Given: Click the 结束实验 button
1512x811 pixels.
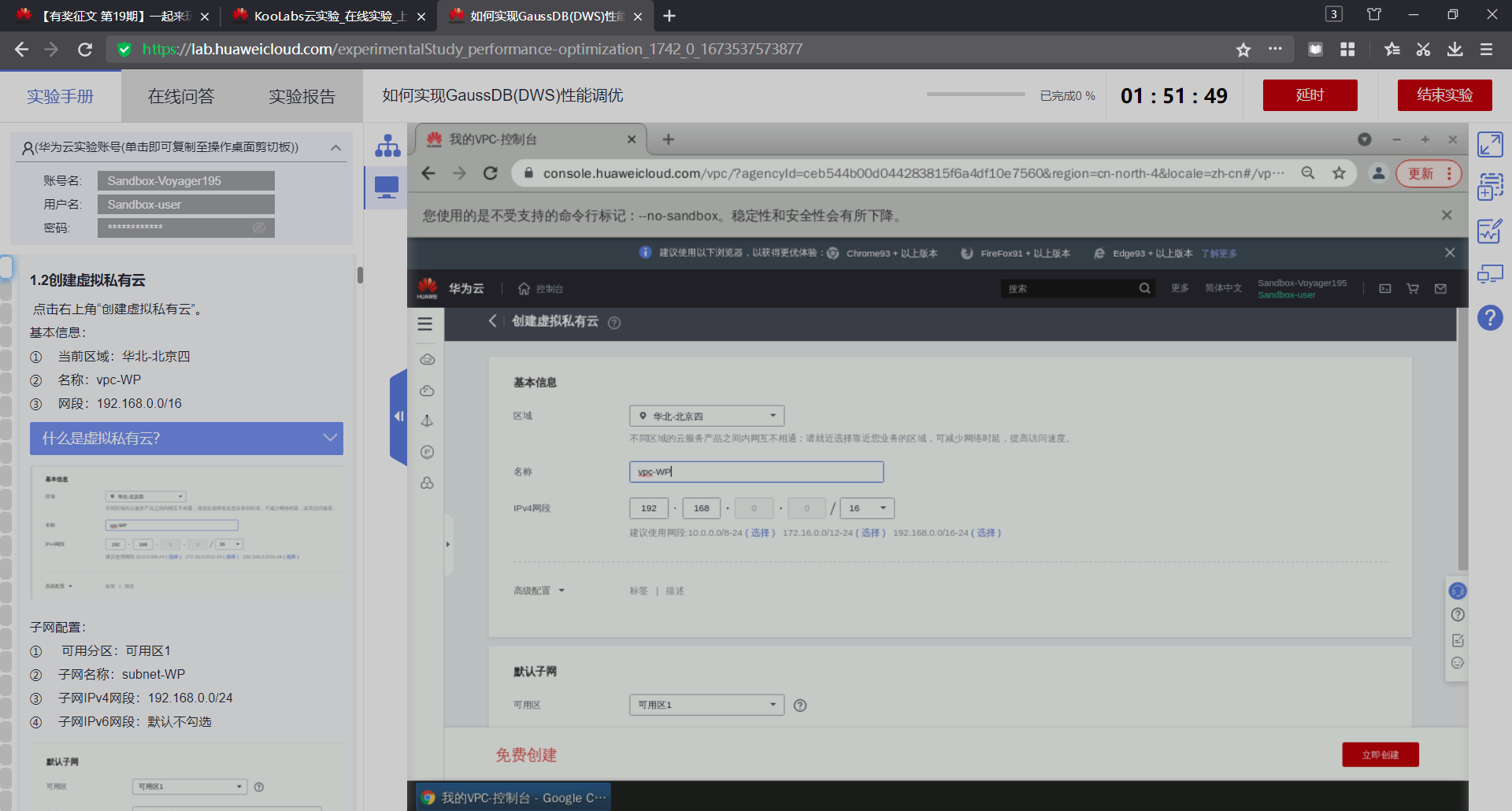Looking at the screenshot, I should (1445, 95).
